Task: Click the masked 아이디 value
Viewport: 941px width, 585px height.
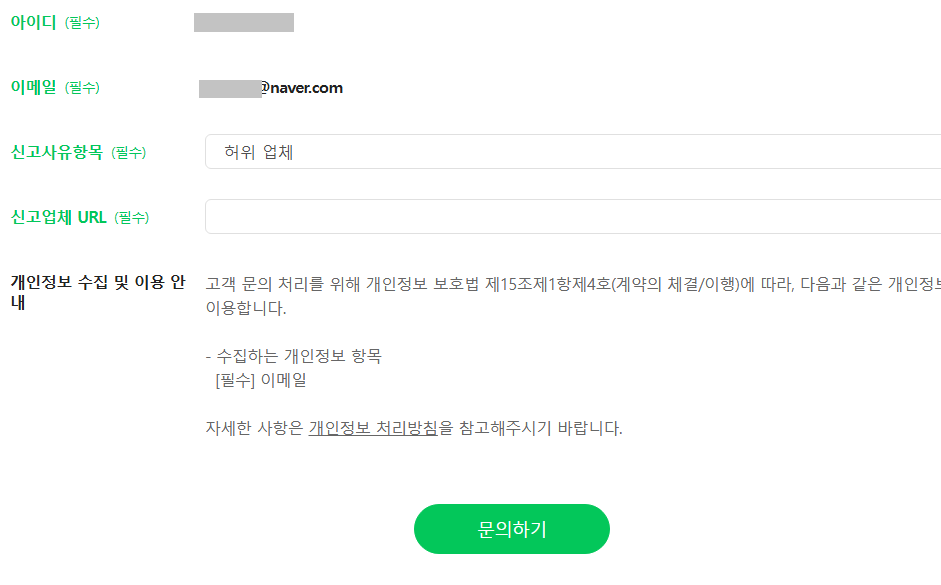Action: click(244, 23)
